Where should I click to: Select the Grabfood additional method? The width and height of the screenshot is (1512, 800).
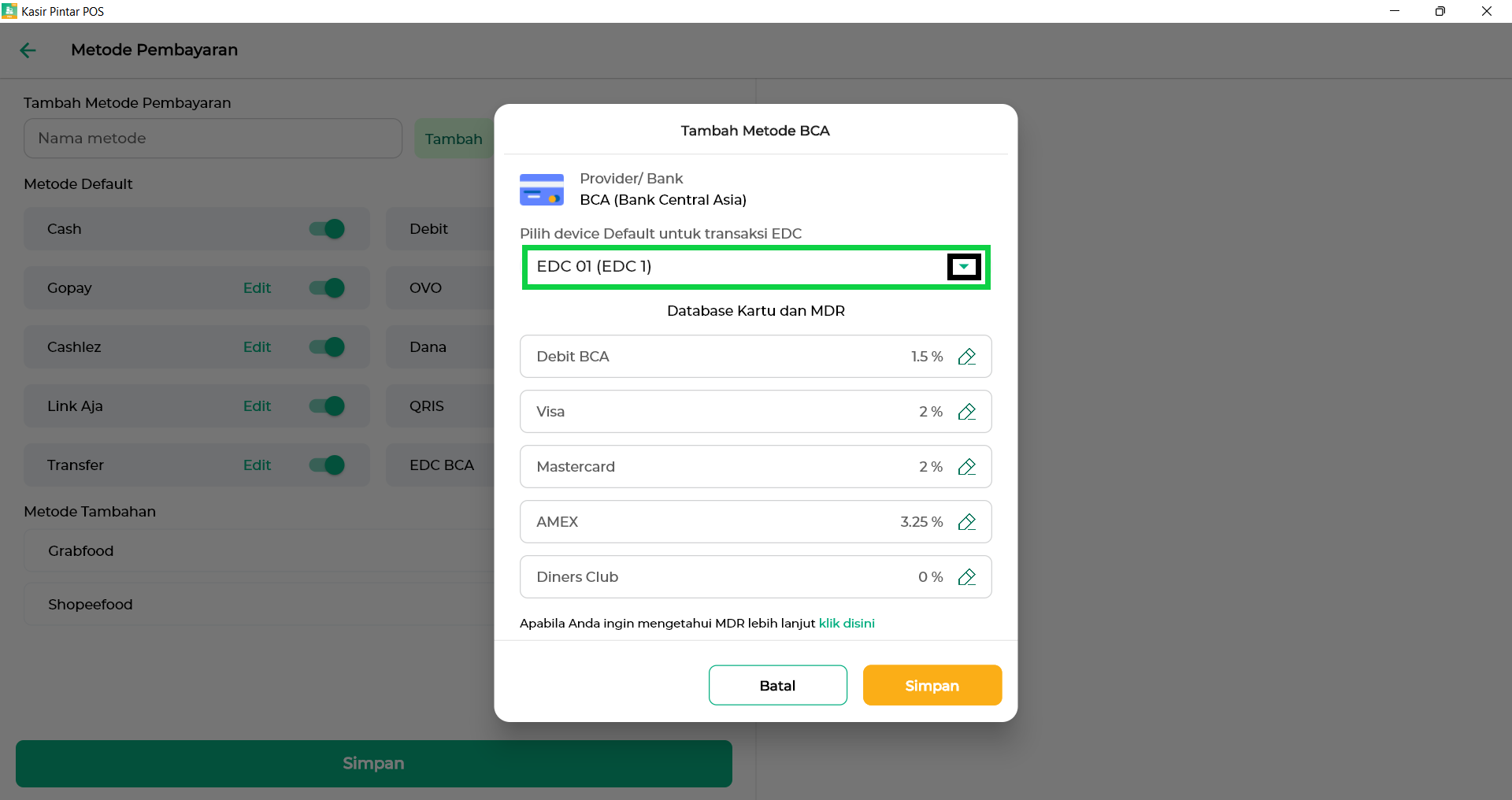[x=259, y=551]
